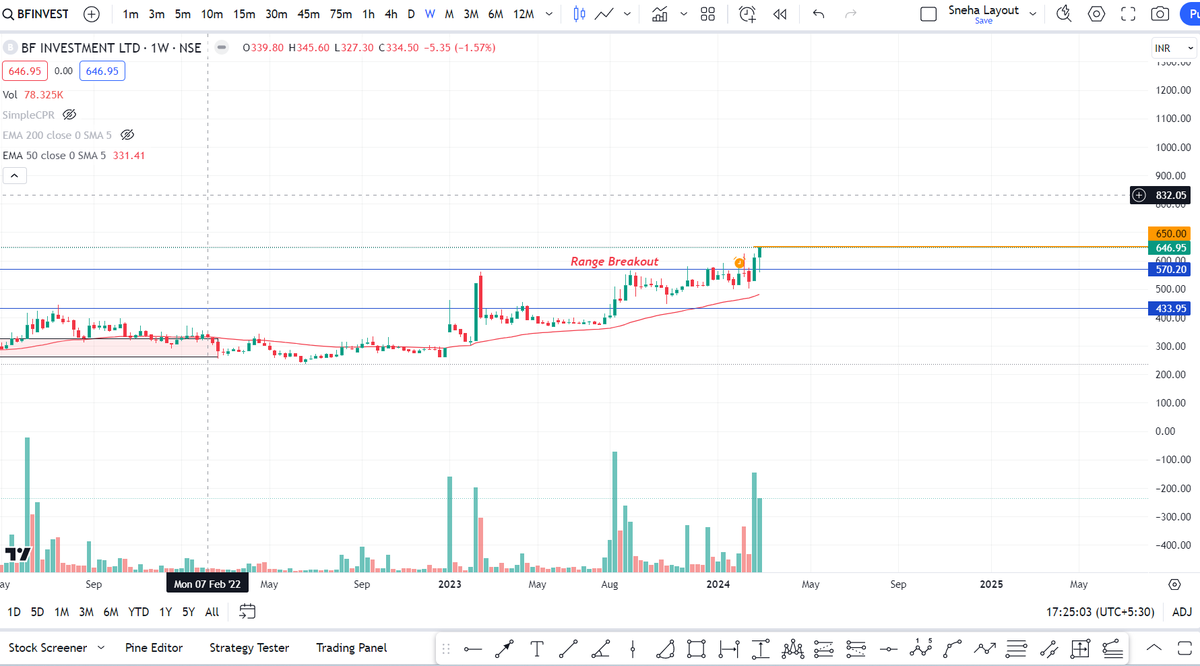Open quick search magnifier icon at top right
This screenshot has height=666, width=1200.
(1064, 14)
